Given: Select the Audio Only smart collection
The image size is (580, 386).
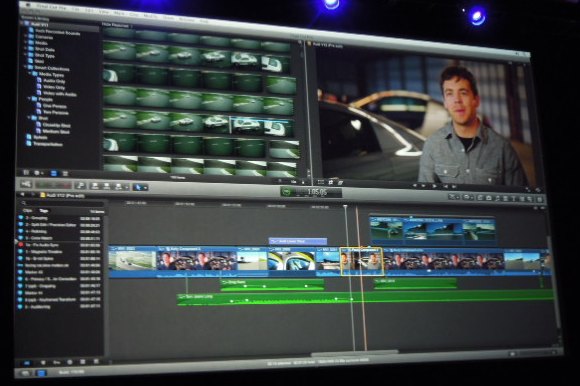Looking at the screenshot, I should coord(51,81).
